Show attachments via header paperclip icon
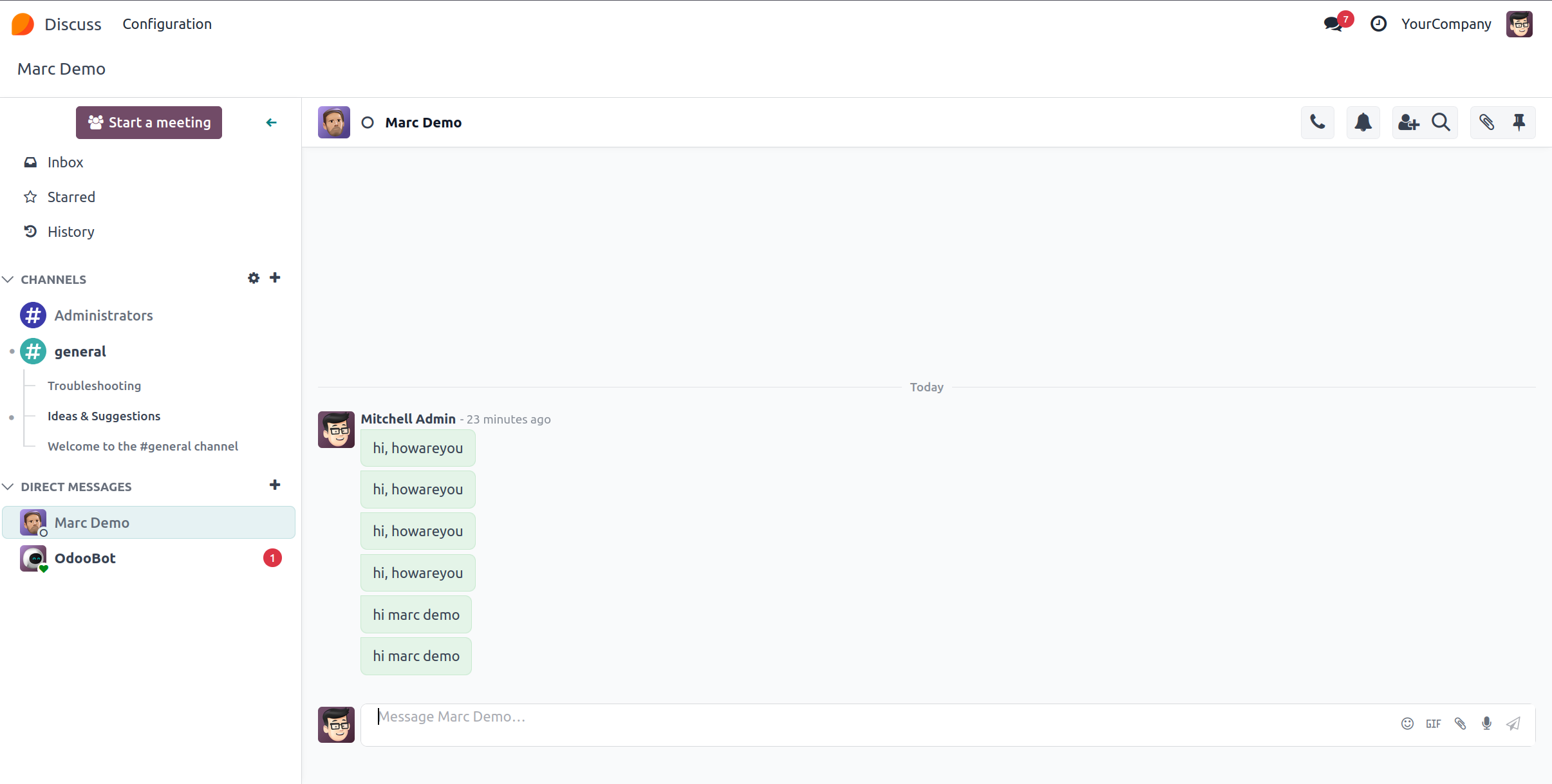 tap(1486, 122)
